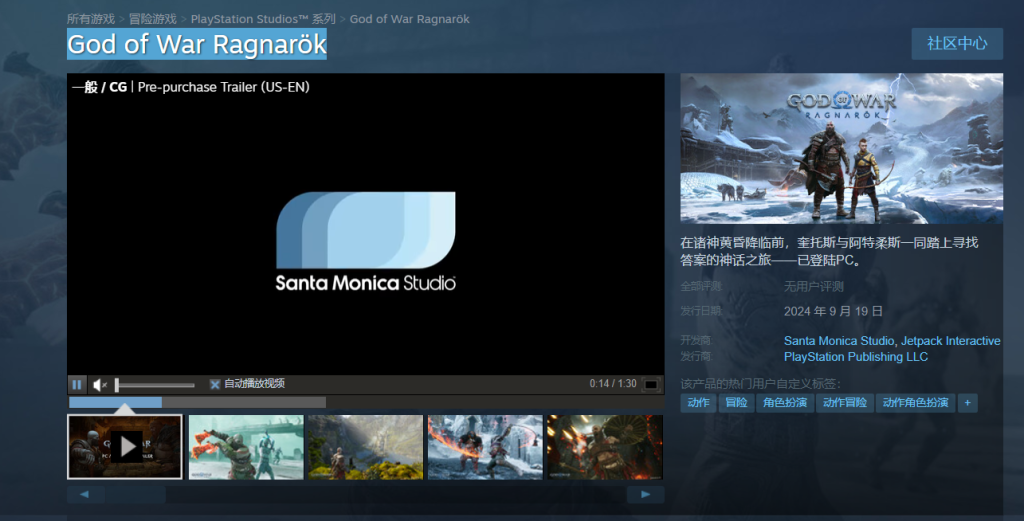Screen dimensions: 1024x521
Task: Click the highlighted God of War Ragnarök title
Action: coord(197,44)
